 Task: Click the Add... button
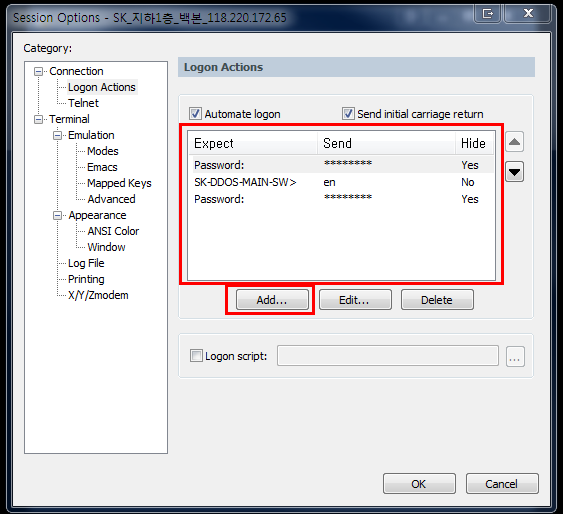[272, 300]
